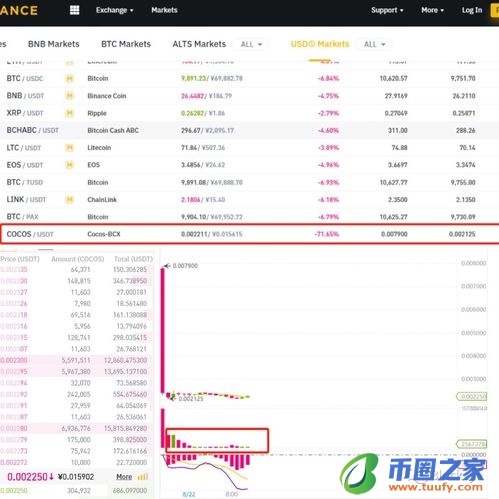Open the apps grid icon in header
This screenshot has height=499, width=499.
pyautogui.click(x=74, y=10)
